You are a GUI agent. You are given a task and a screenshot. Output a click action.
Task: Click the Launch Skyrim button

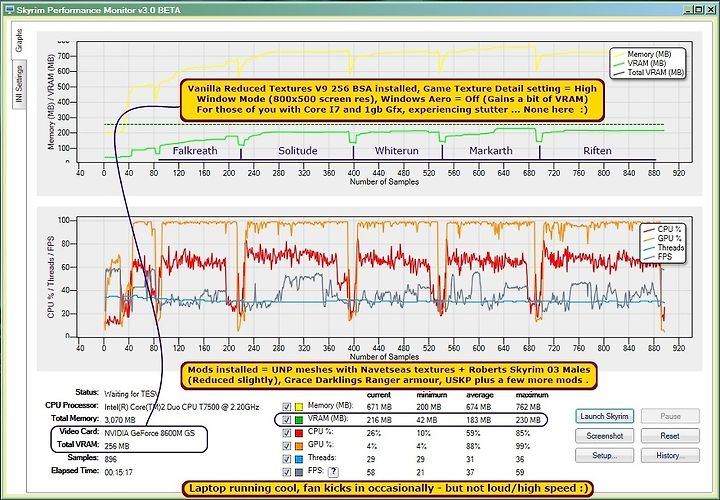click(604, 416)
